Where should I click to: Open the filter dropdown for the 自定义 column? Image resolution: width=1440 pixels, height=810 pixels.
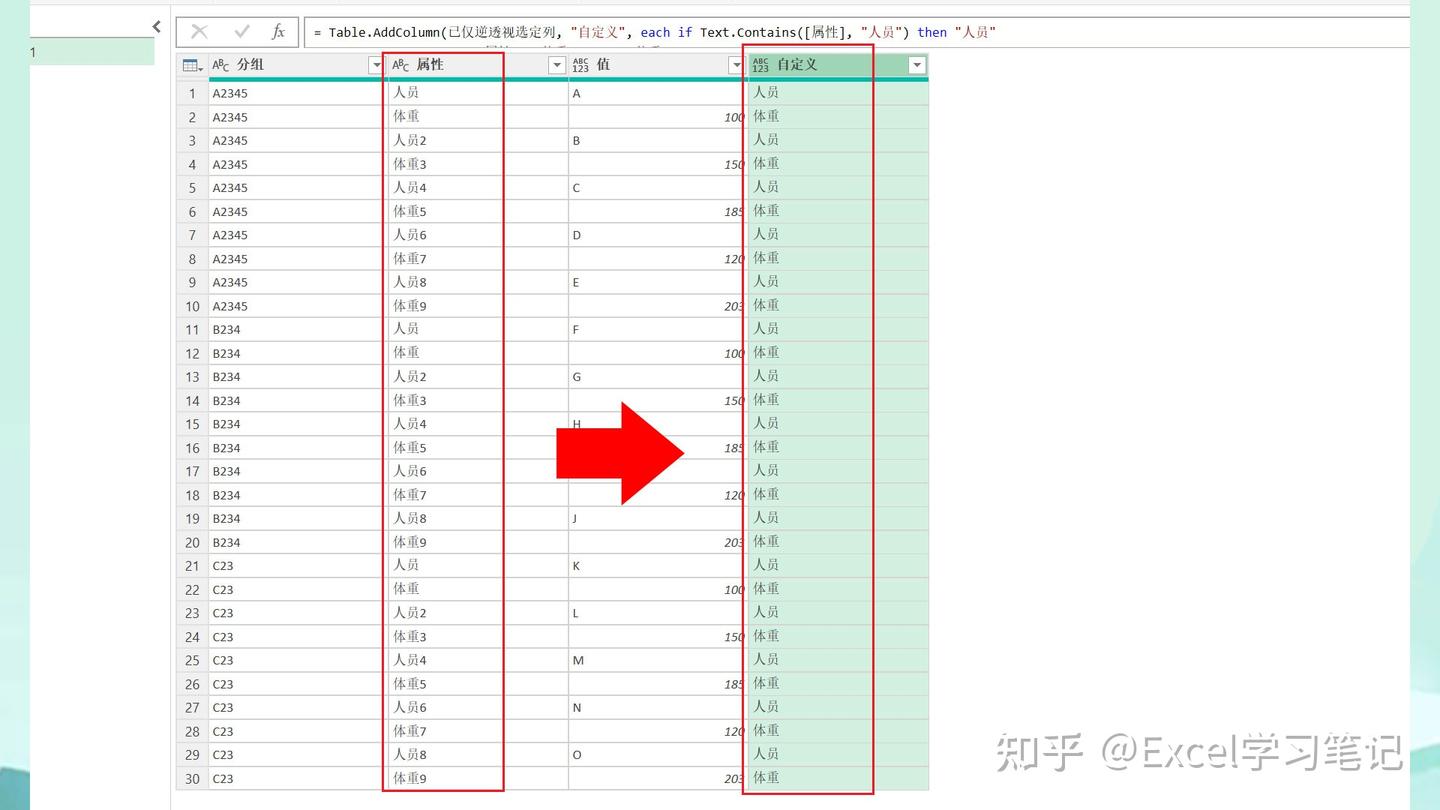tap(916, 65)
